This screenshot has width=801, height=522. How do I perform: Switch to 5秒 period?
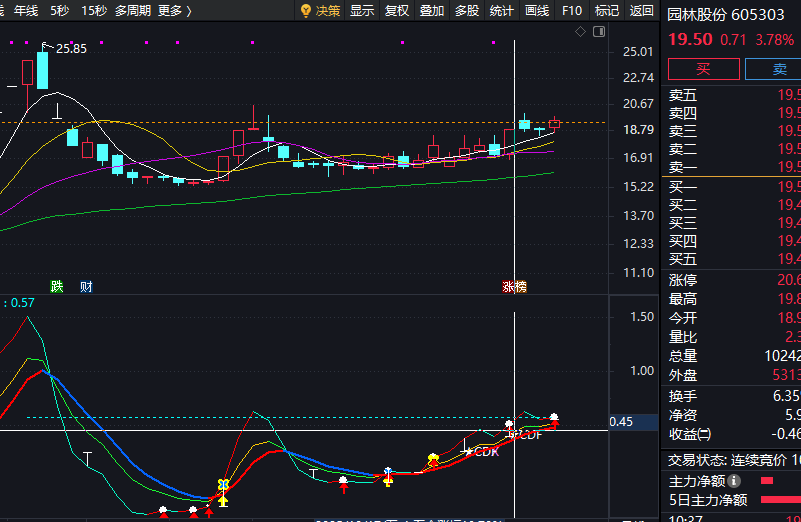tap(60, 10)
